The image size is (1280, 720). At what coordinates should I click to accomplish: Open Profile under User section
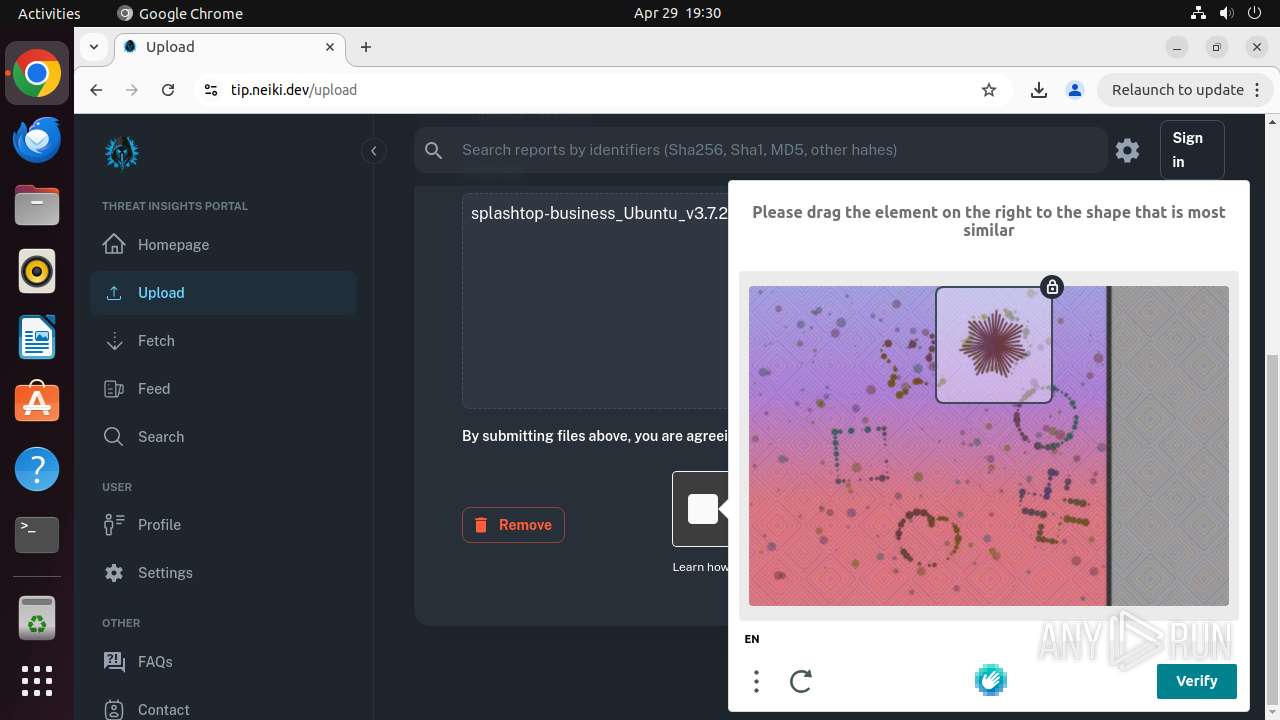(x=223, y=525)
